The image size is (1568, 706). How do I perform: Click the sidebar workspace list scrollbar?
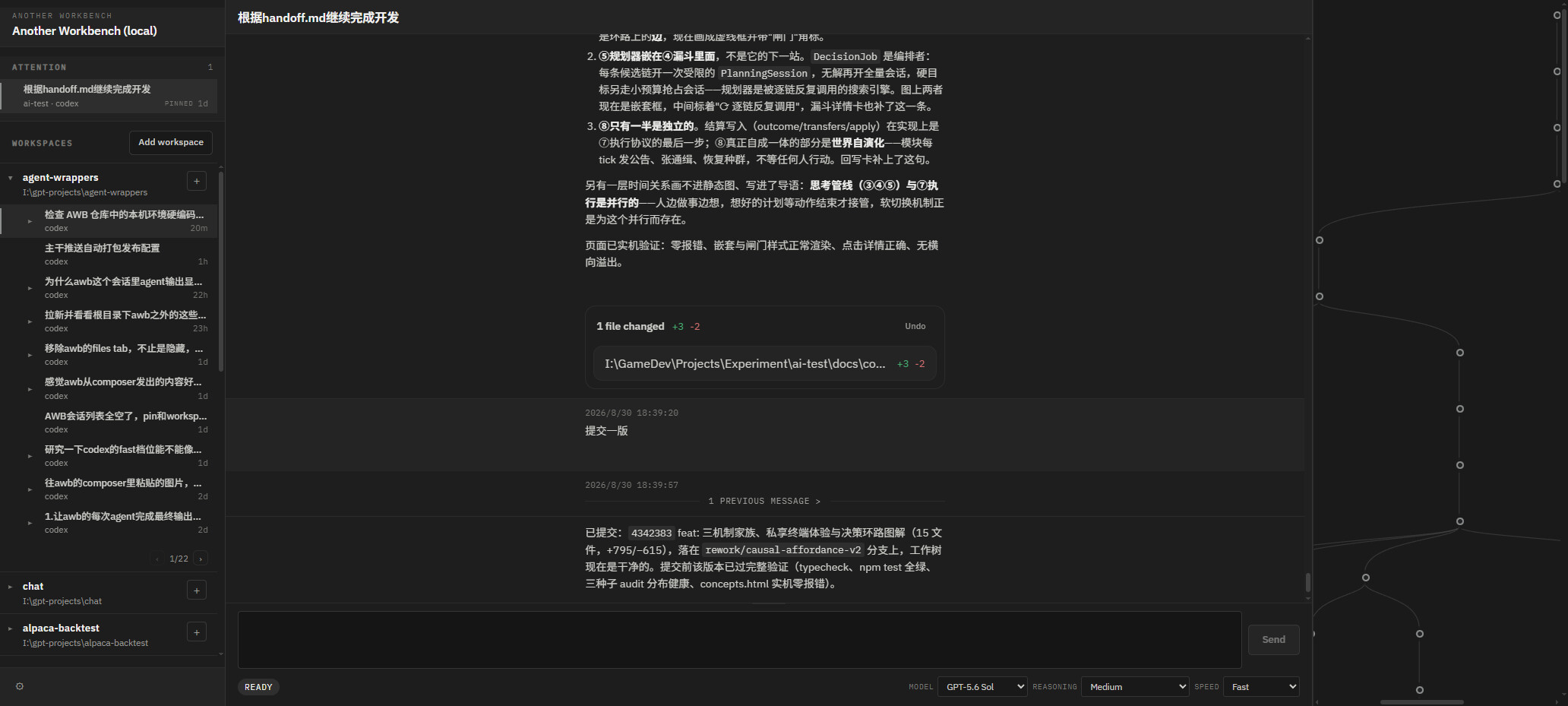pos(221,271)
